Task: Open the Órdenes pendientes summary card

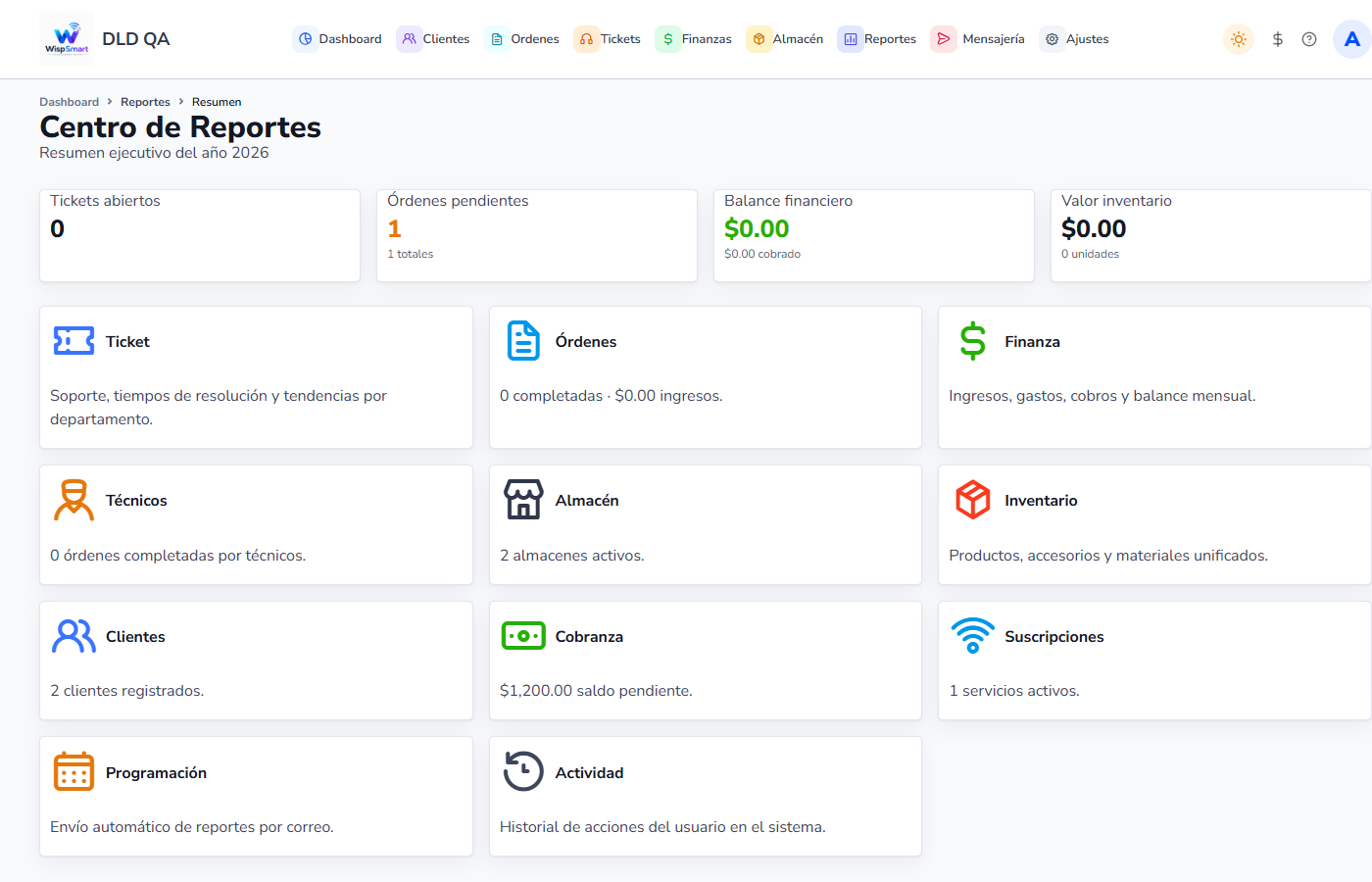Action: tap(537, 235)
